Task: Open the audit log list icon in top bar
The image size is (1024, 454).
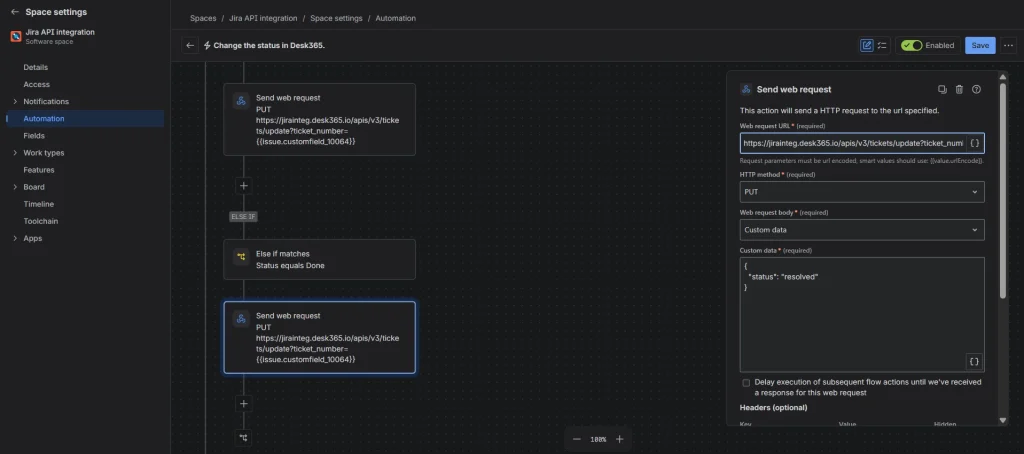Action: coord(882,46)
